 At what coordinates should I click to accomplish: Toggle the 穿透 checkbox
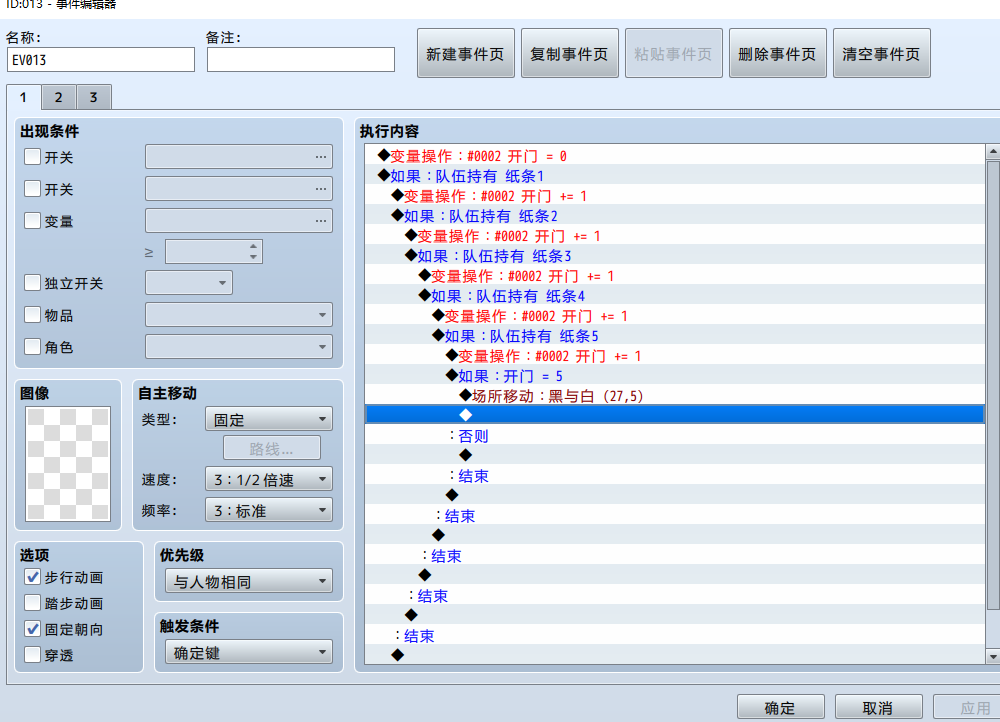point(33,654)
